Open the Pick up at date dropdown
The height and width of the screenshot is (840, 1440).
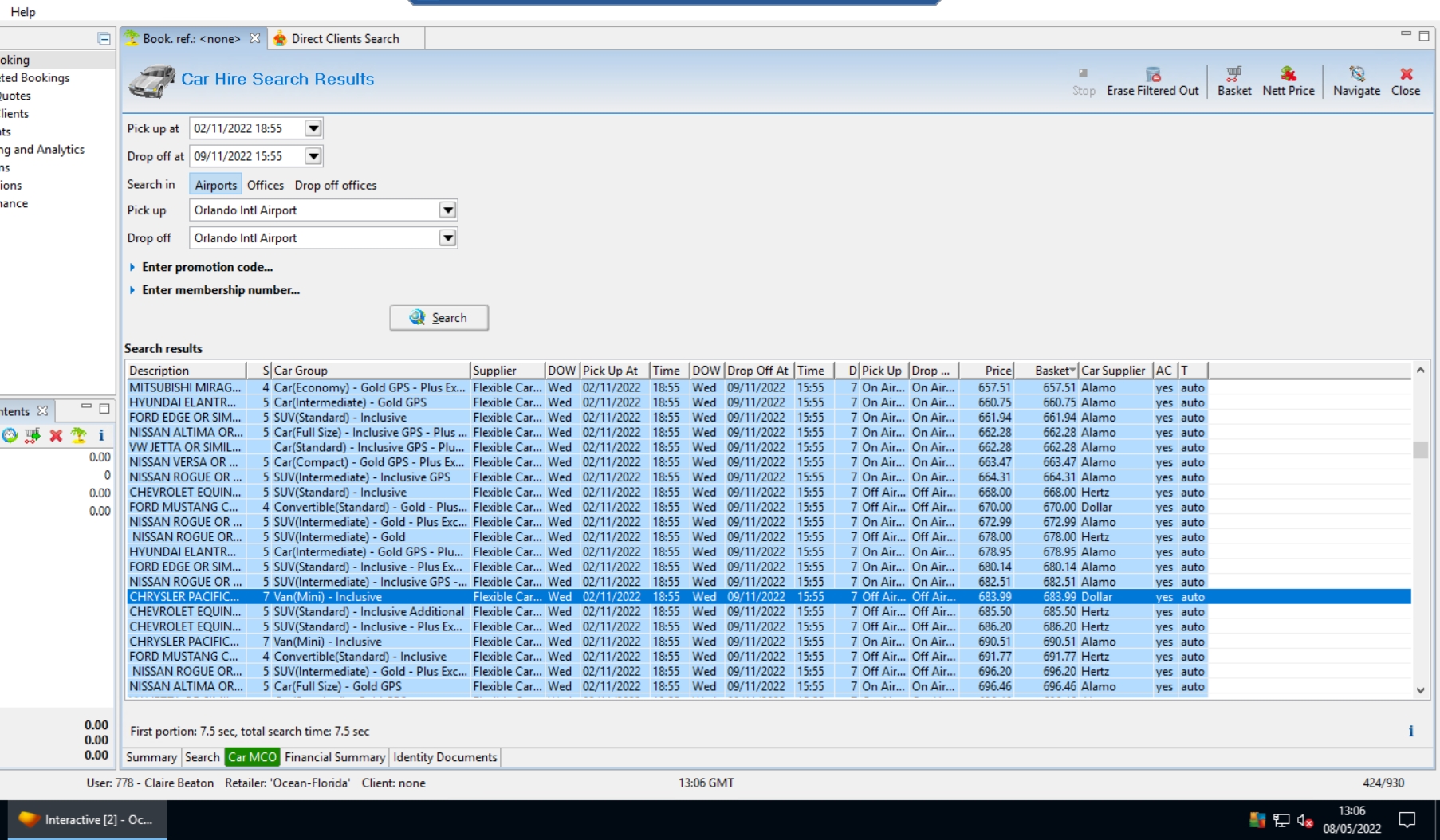(x=313, y=128)
